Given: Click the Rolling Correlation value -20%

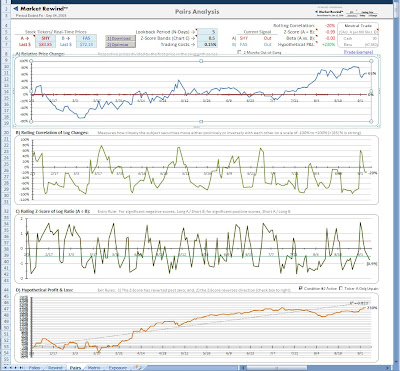Looking at the screenshot, I should (330, 26).
